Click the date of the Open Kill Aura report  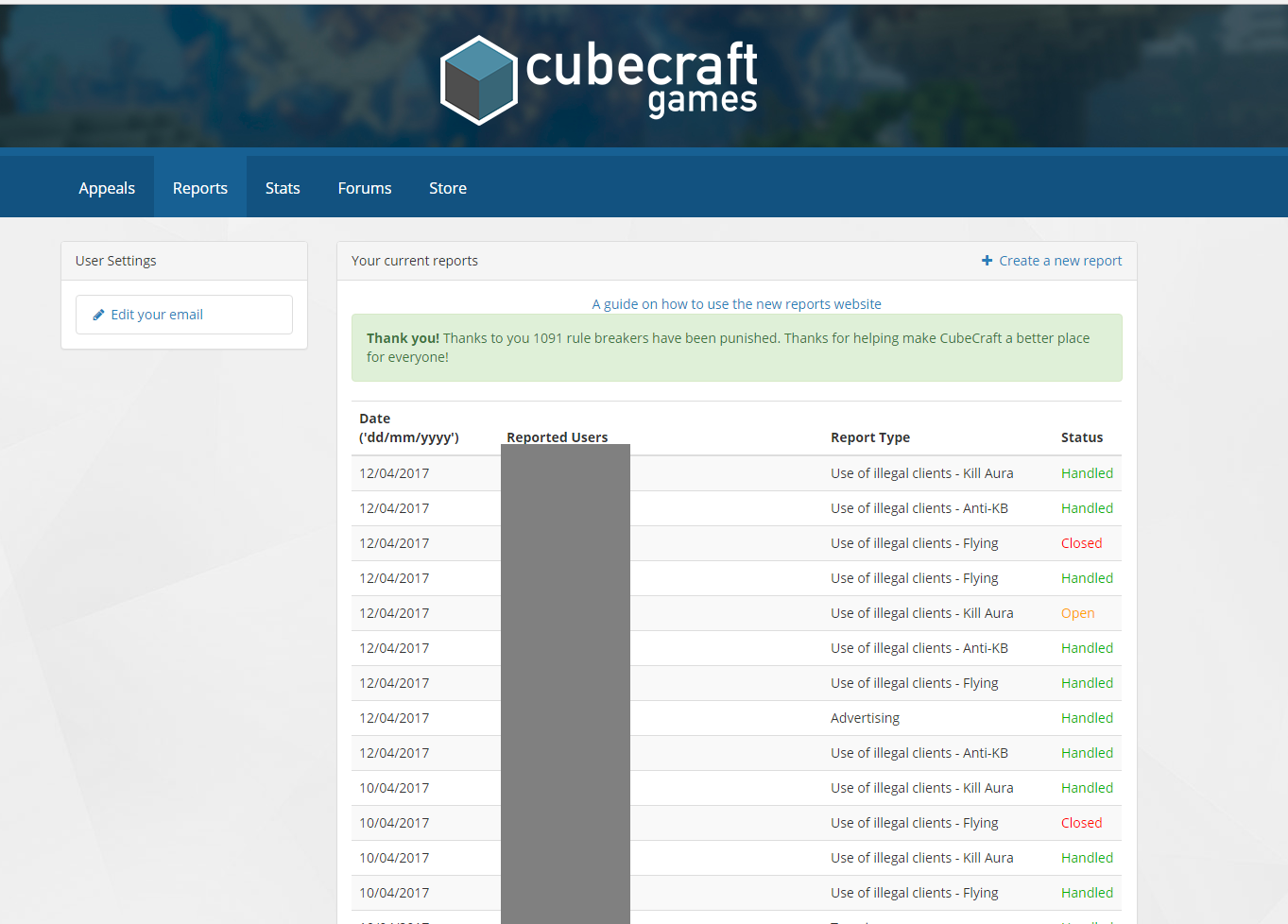394,613
